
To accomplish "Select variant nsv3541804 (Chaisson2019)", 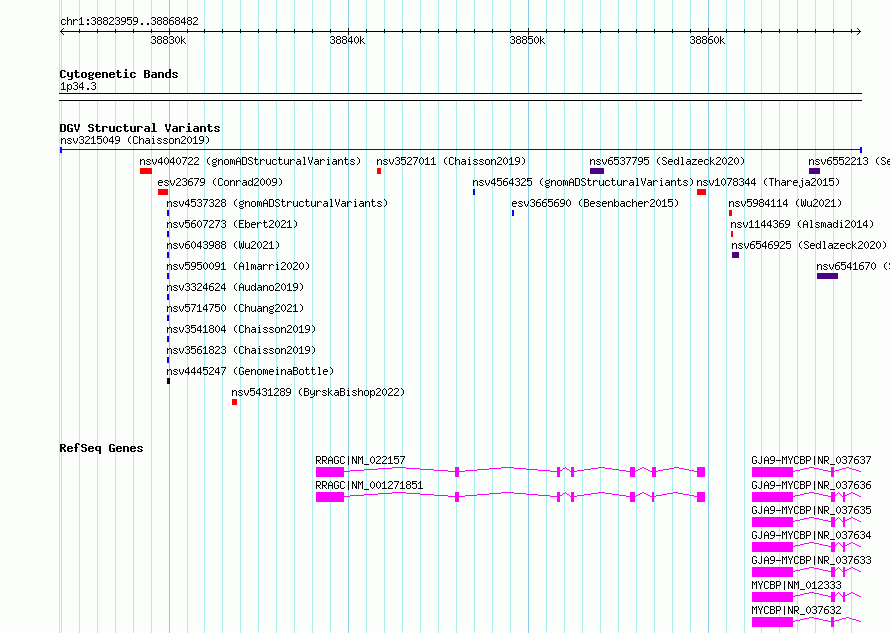I will click(241, 329).
